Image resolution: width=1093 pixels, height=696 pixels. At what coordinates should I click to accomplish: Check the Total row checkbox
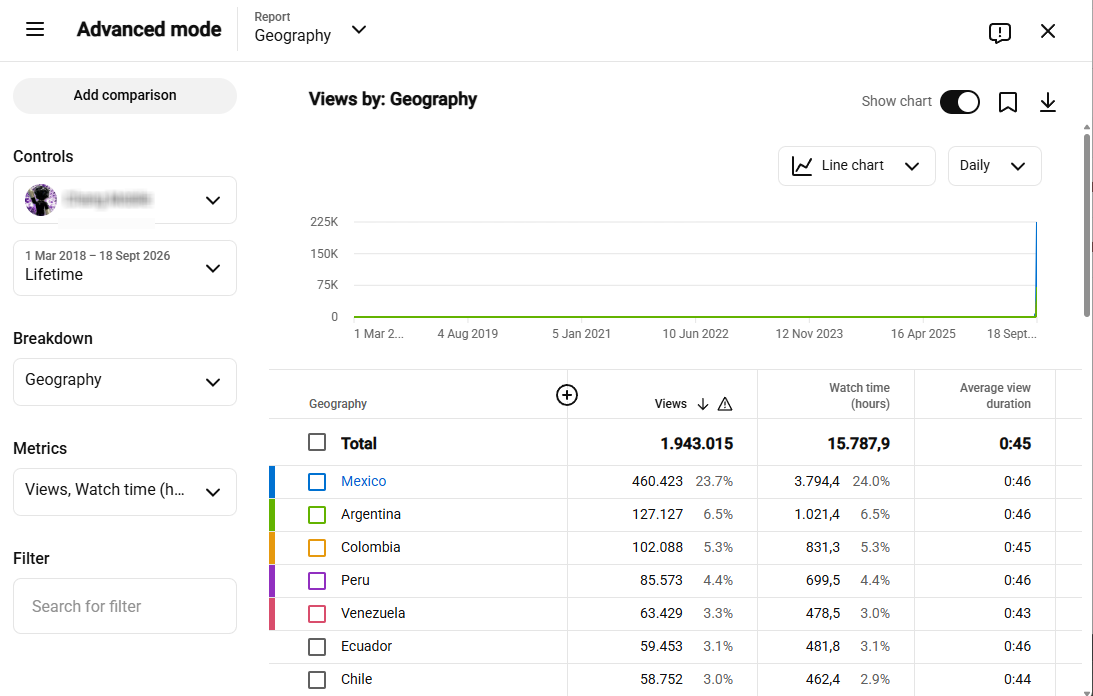pyautogui.click(x=317, y=442)
